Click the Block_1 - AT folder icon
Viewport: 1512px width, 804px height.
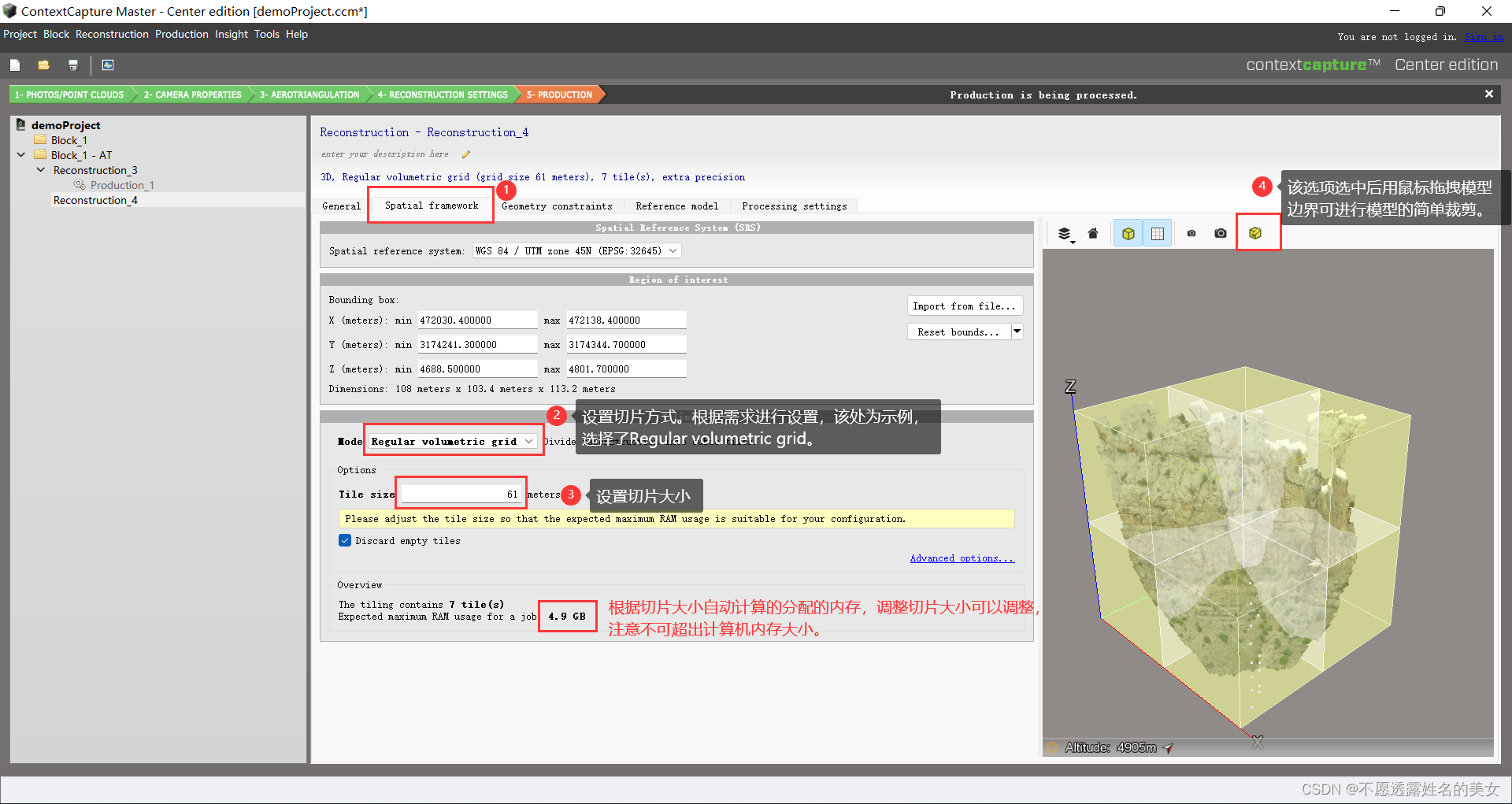click(40, 155)
